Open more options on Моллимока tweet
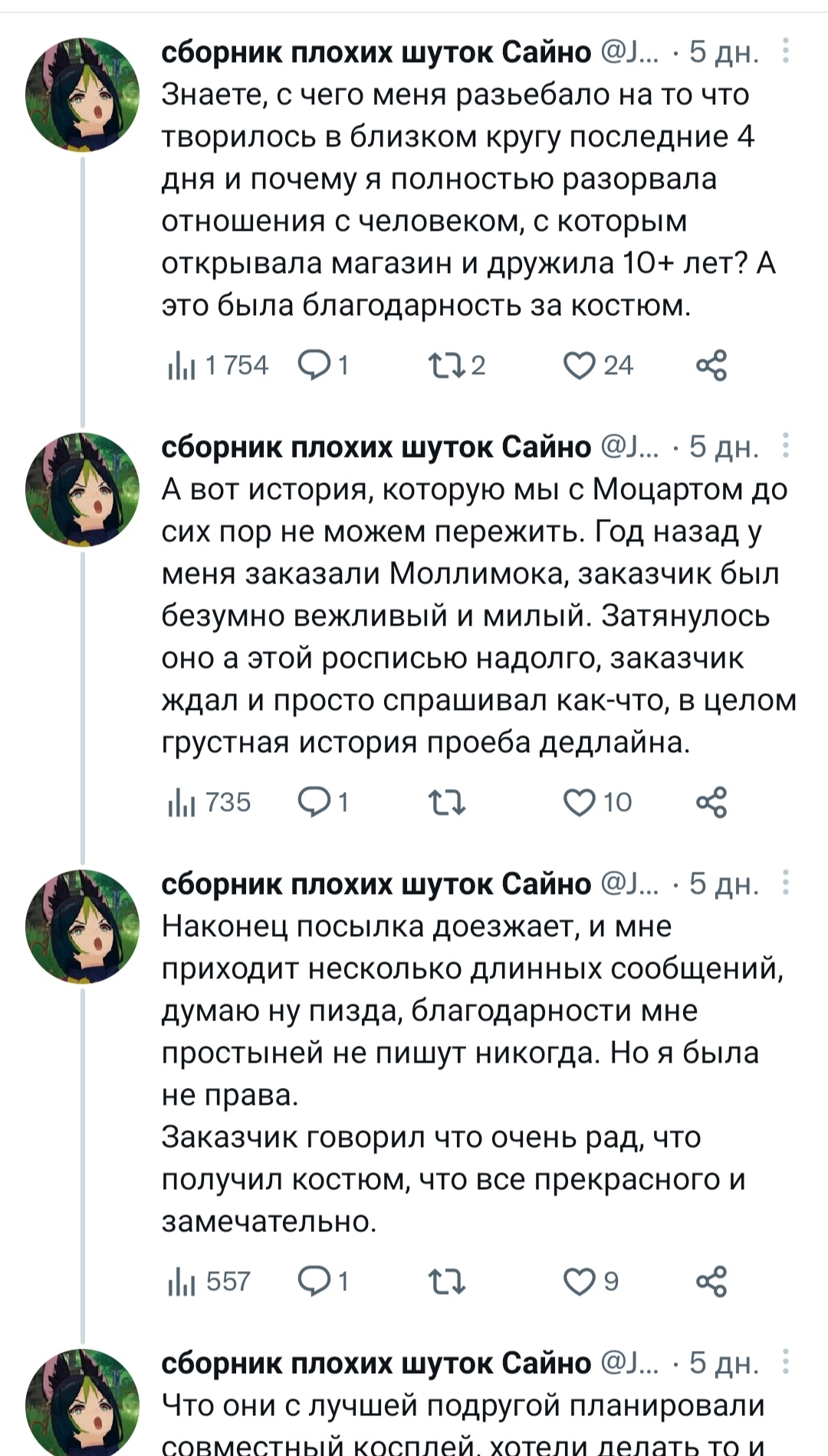The image size is (828, 1456). tap(786, 446)
